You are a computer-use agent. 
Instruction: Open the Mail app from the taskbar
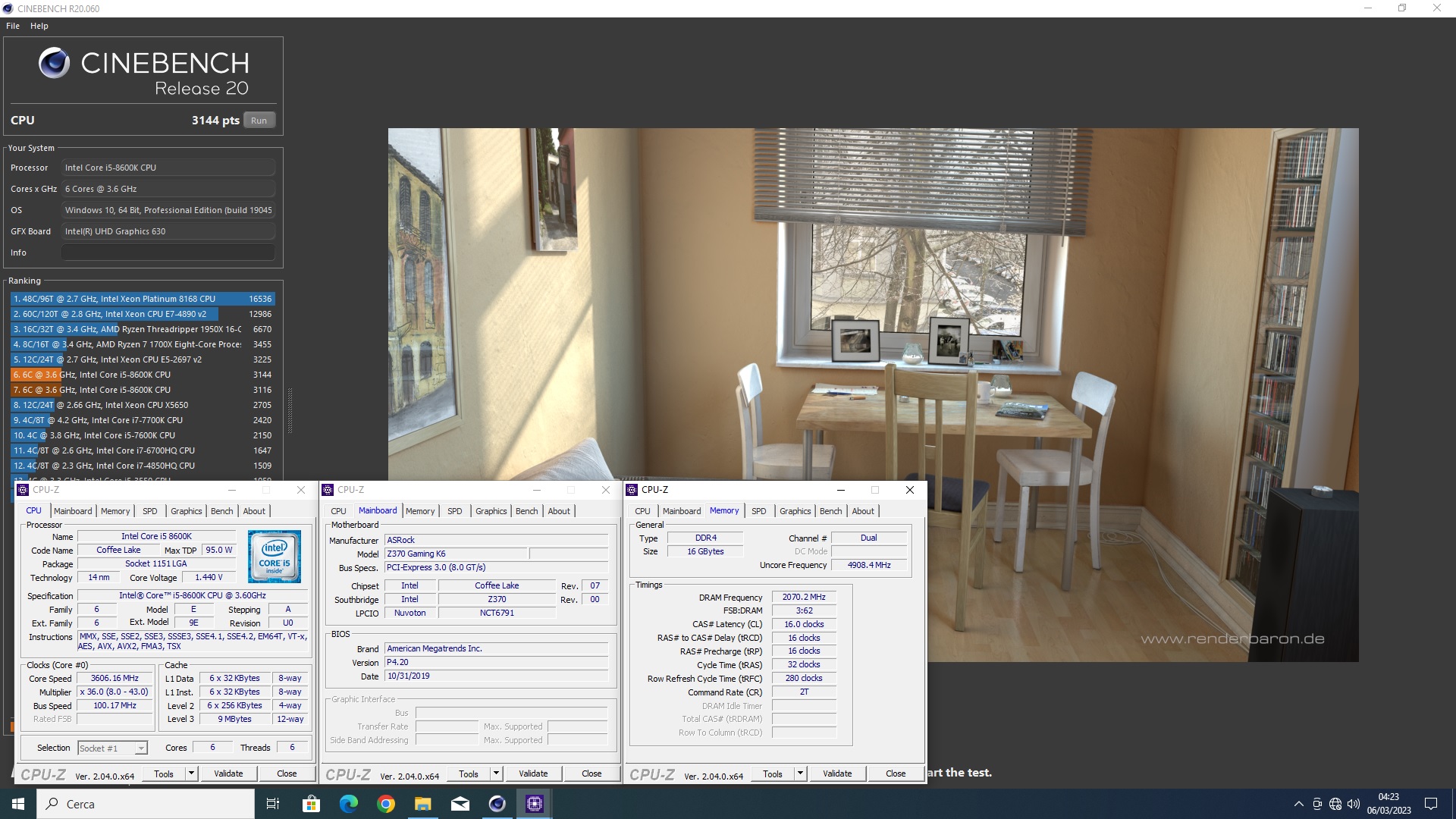[x=460, y=804]
